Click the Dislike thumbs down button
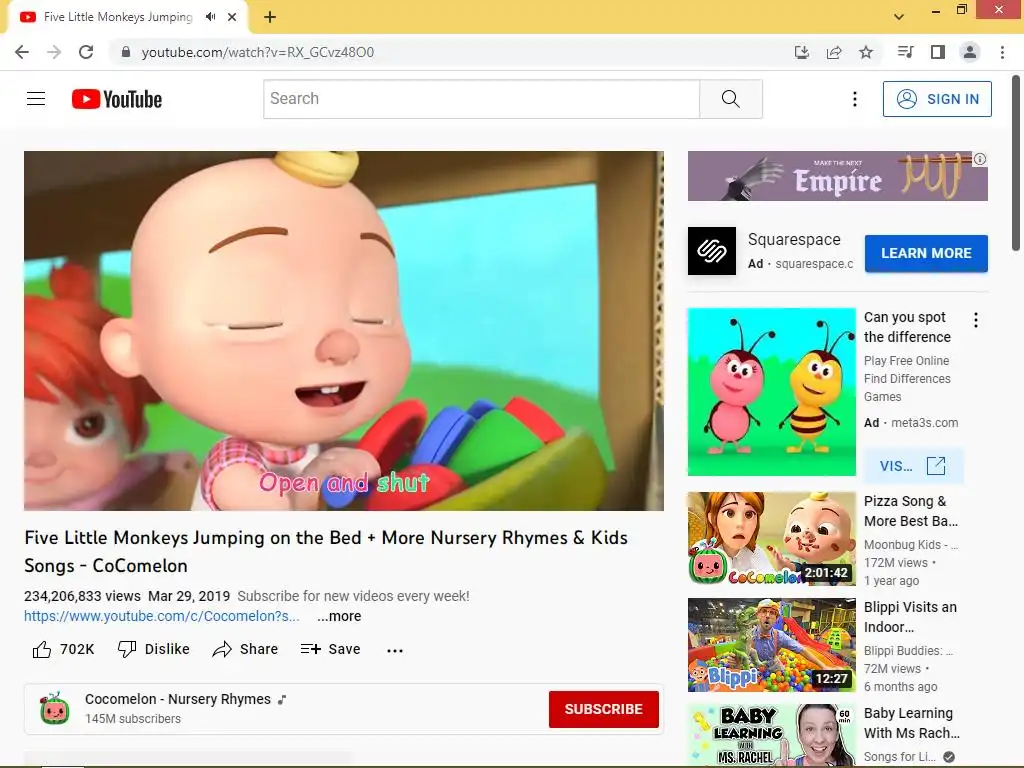The image size is (1024, 768). click(x=153, y=650)
